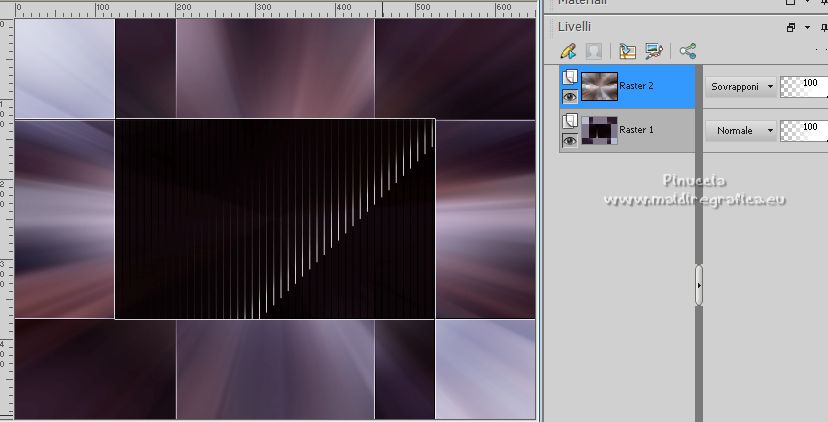Adjust Raster 1 opacity slider

(x=804, y=130)
